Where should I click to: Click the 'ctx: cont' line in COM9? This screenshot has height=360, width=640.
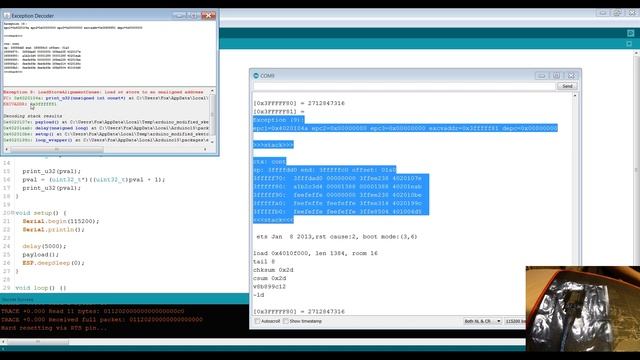(269, 162)
